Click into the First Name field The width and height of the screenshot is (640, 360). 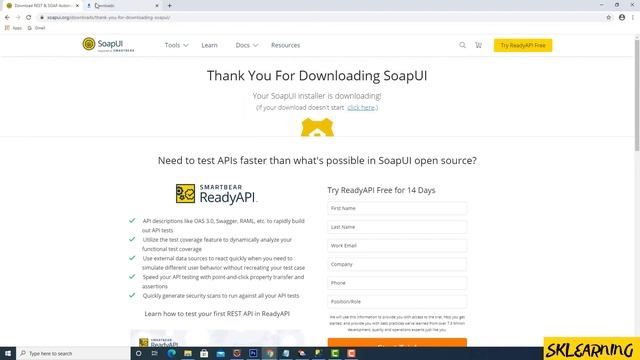[397, 208]
